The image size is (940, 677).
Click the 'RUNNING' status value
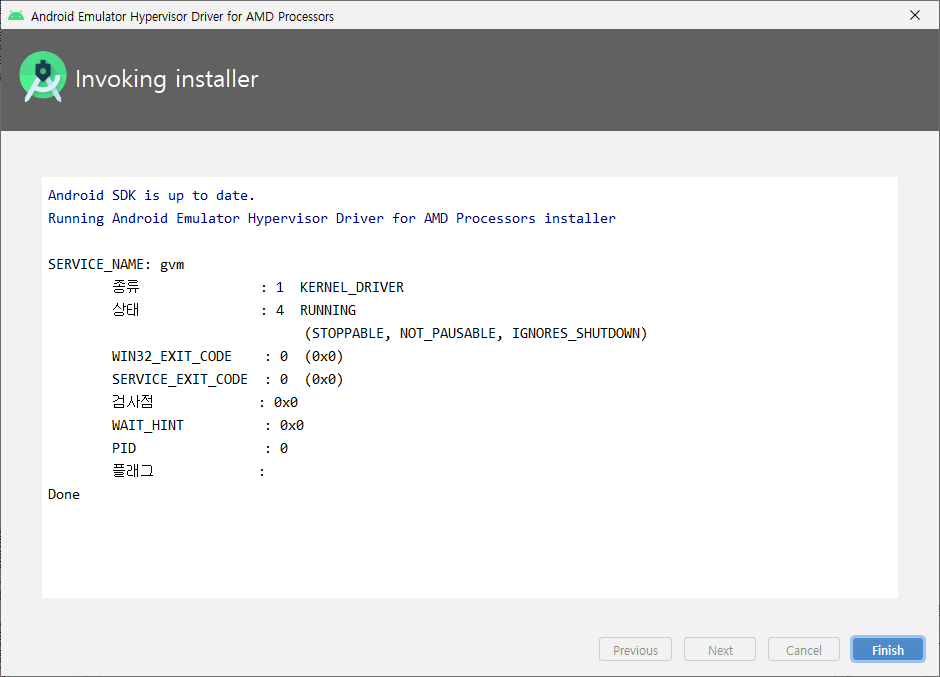(328, 310)
